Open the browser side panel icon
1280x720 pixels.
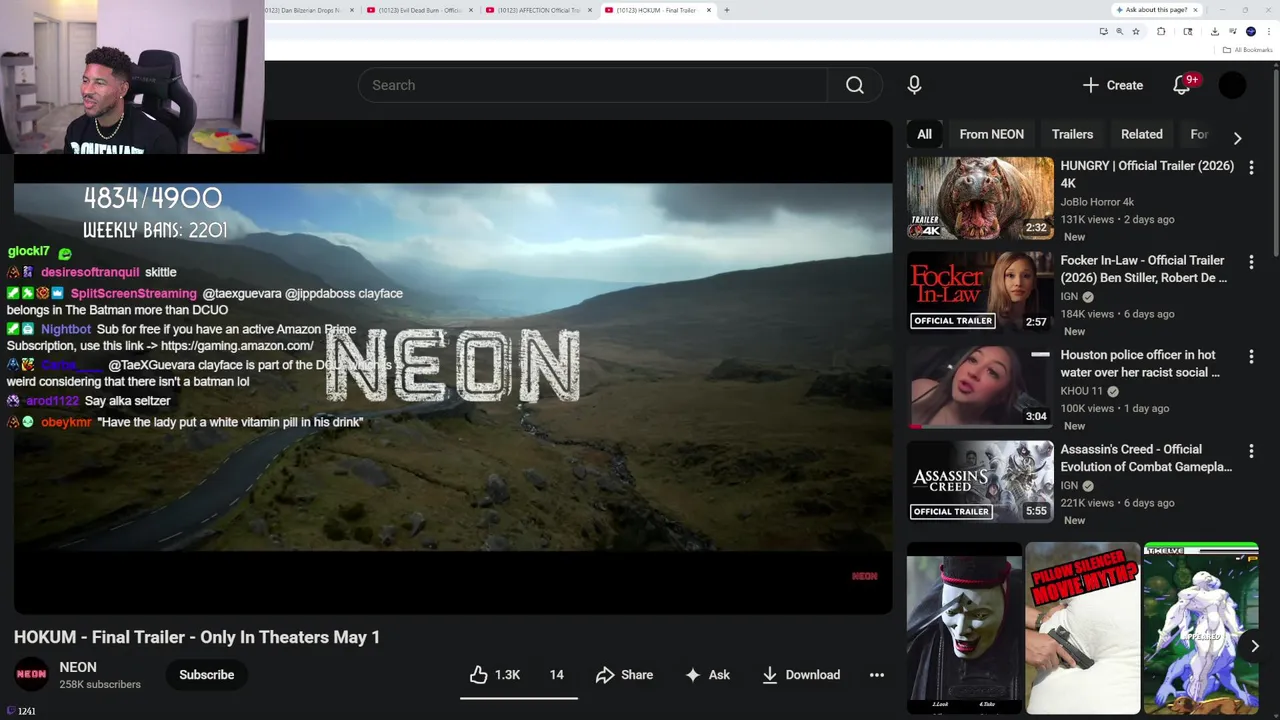[1187, 31]
